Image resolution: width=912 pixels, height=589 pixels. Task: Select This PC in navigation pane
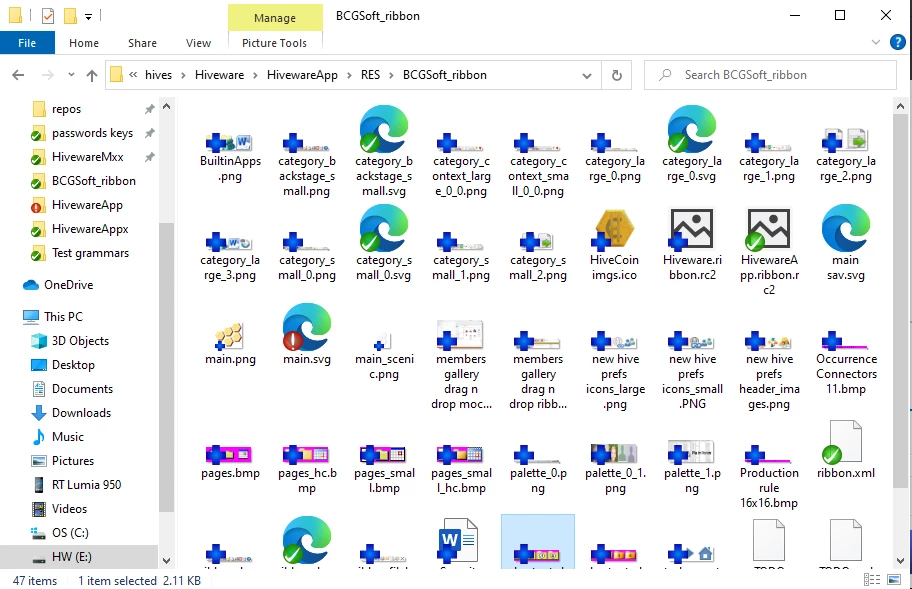tap(63, 317)
